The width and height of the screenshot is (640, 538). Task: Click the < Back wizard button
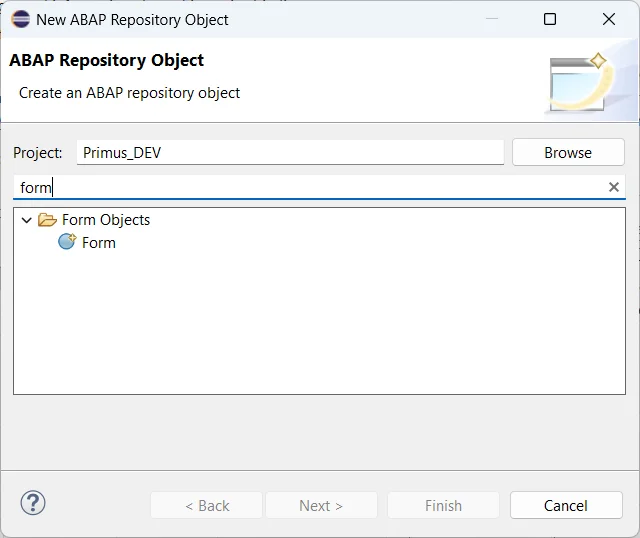tap(207, 505)
